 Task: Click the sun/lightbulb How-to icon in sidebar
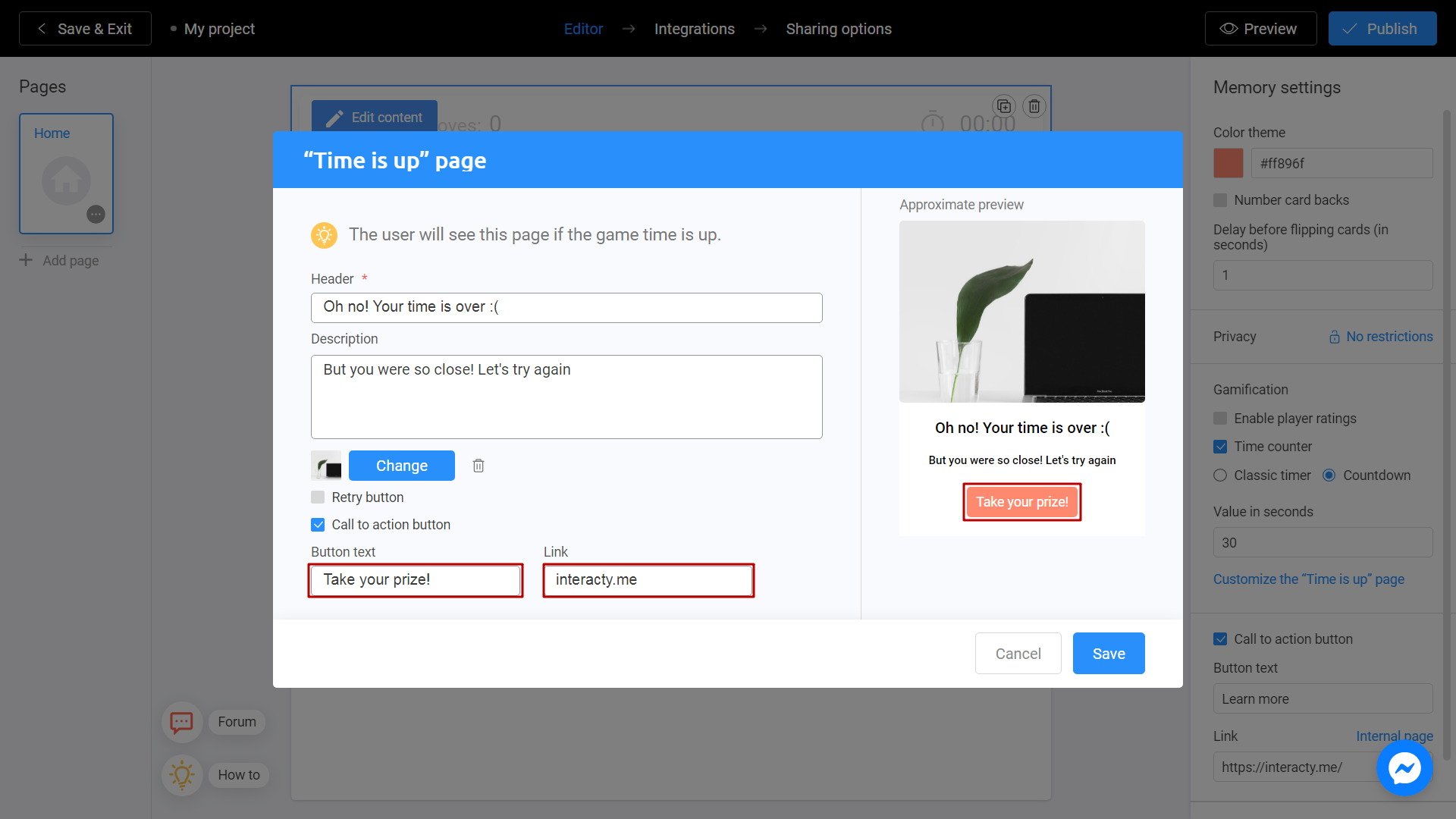183,773
